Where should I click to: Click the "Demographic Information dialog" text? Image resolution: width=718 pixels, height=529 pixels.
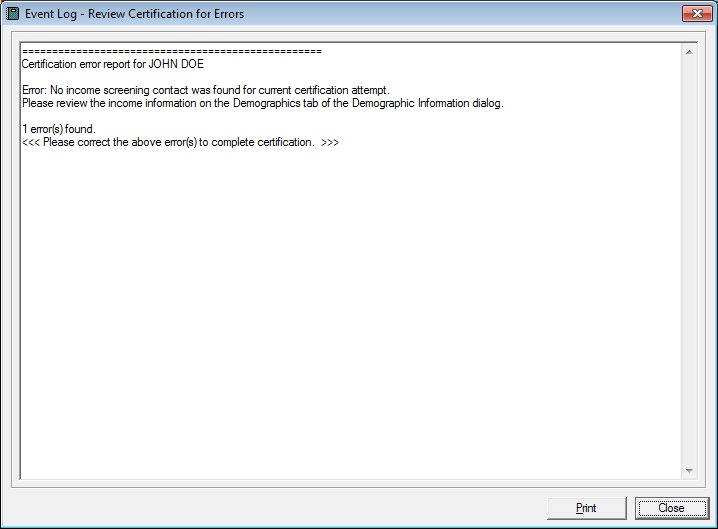426,103
